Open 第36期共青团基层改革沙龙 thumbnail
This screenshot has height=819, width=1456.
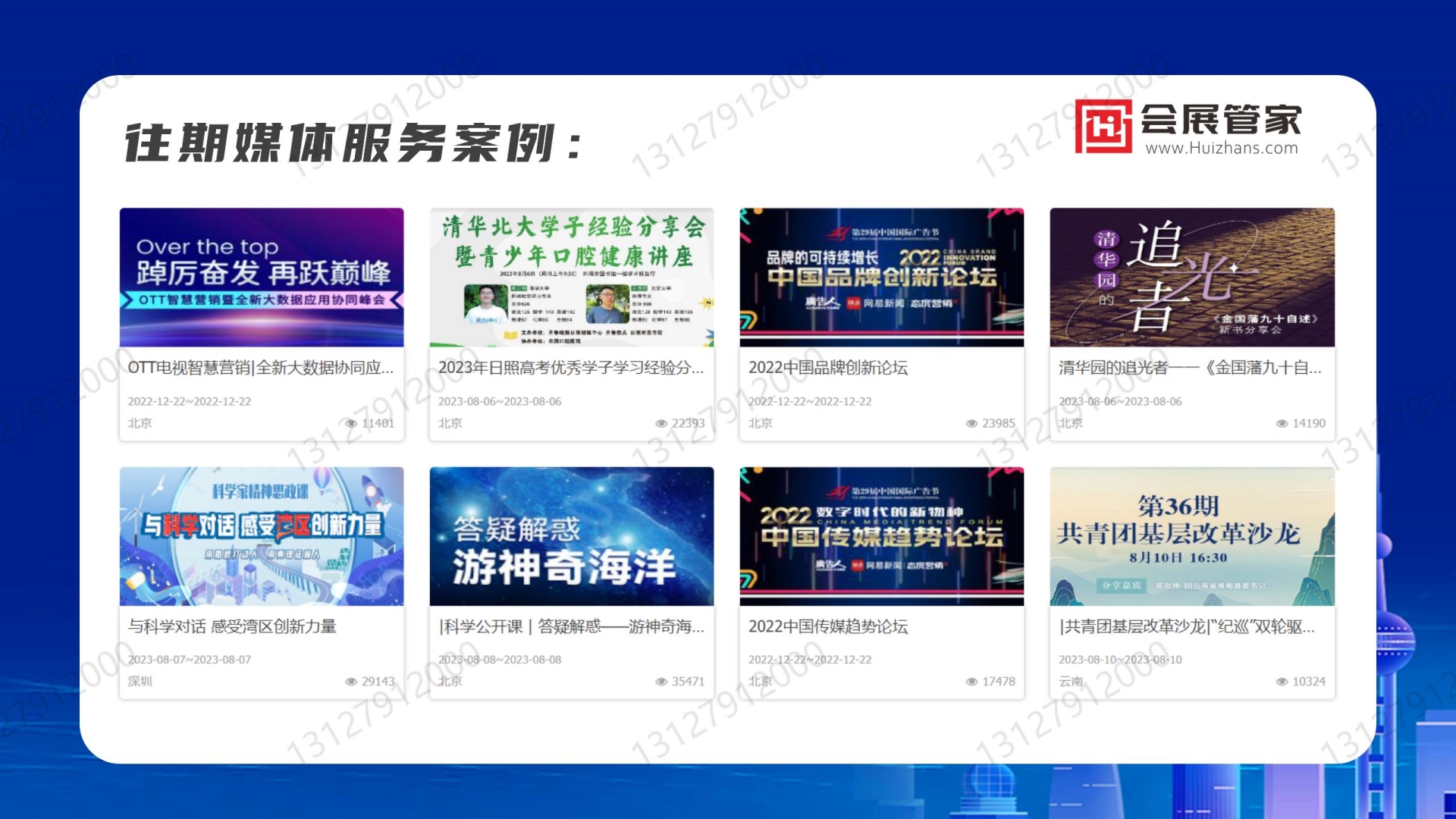click(x=1192, y=536)
